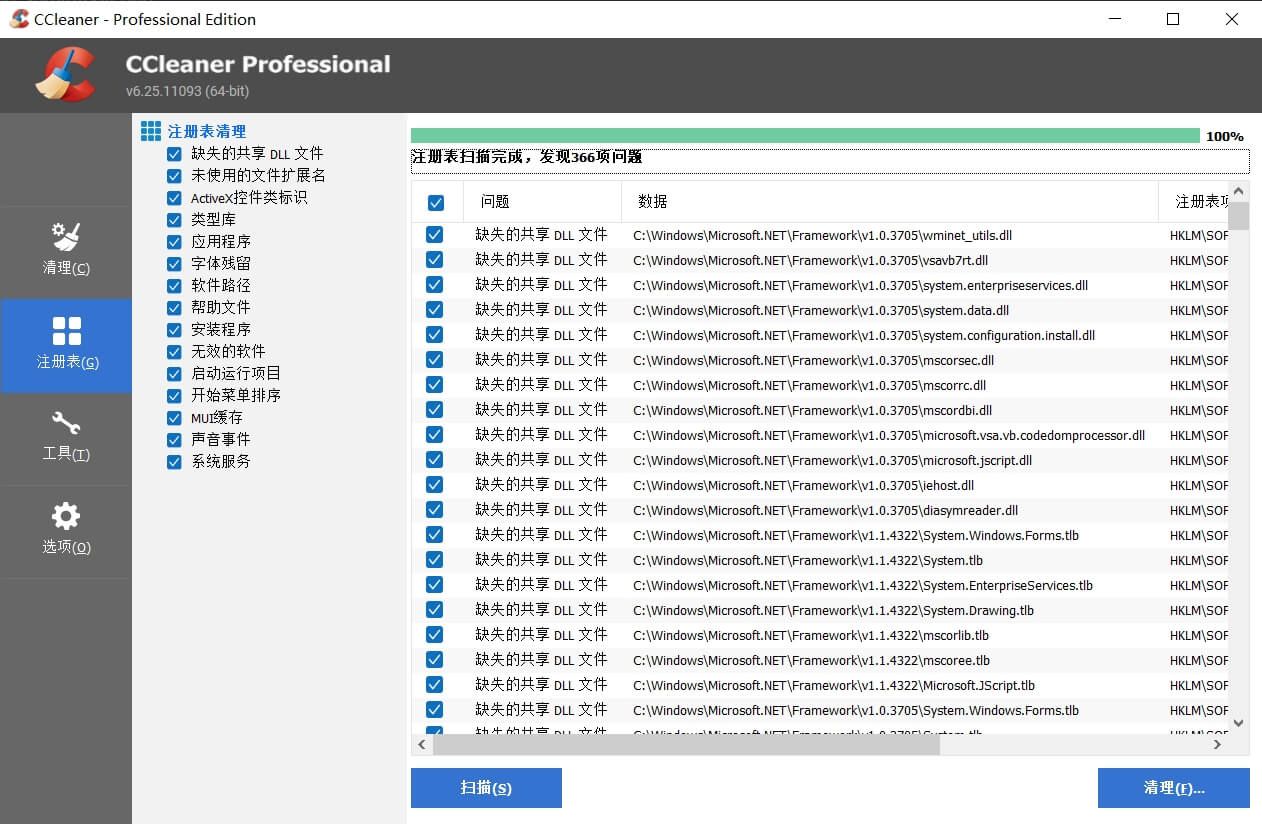Screen dimensions: 1262x824
Task: Select the system.enterpriseservices.dll path
Action: point(860,286)
